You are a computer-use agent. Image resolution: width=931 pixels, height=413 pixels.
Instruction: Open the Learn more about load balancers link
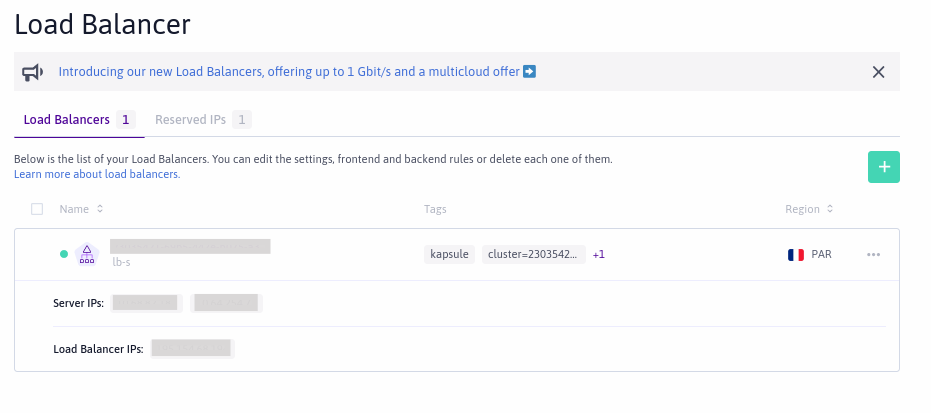point(97,174)
